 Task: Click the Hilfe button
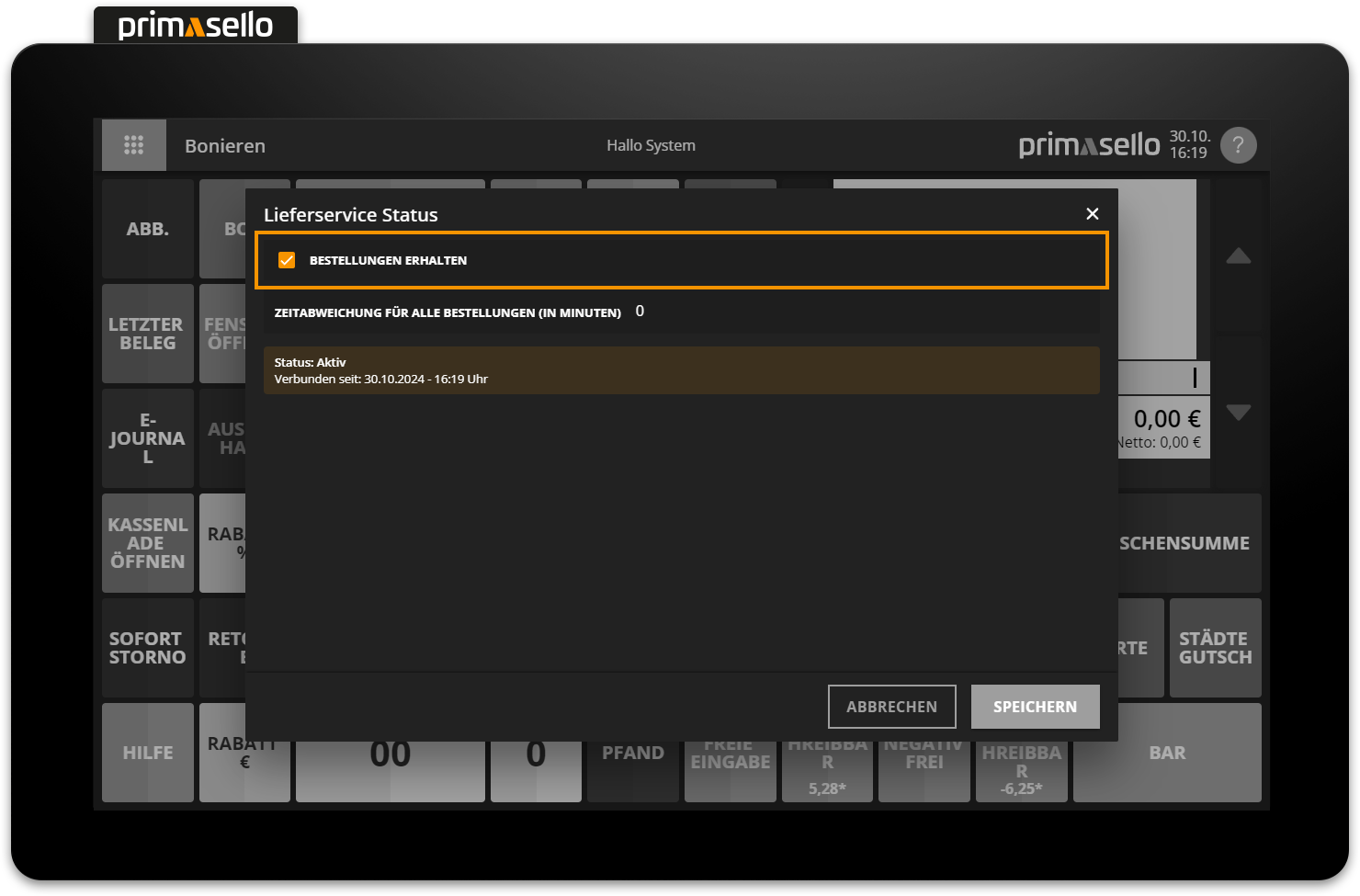click(x=147, y=753)
